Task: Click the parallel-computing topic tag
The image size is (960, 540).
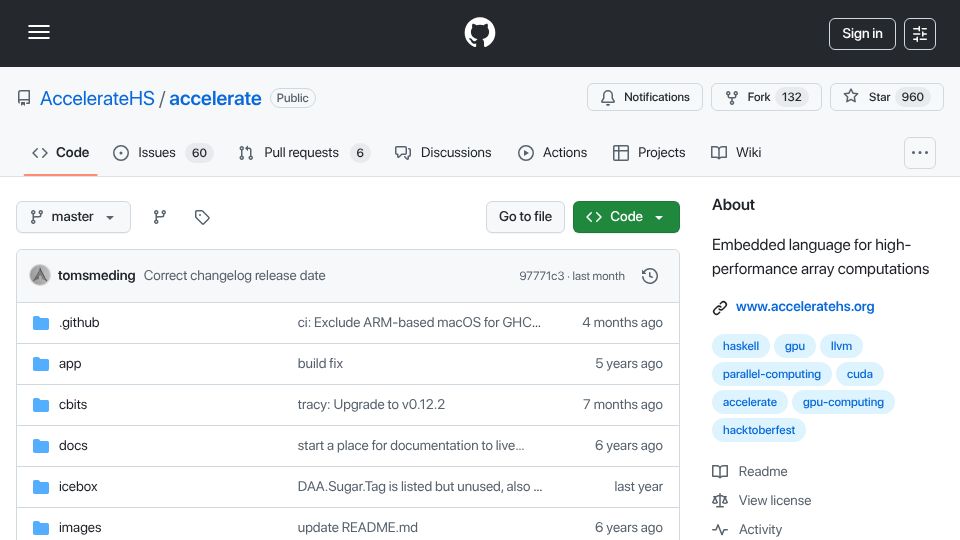Action: click(x=771, y=374)
